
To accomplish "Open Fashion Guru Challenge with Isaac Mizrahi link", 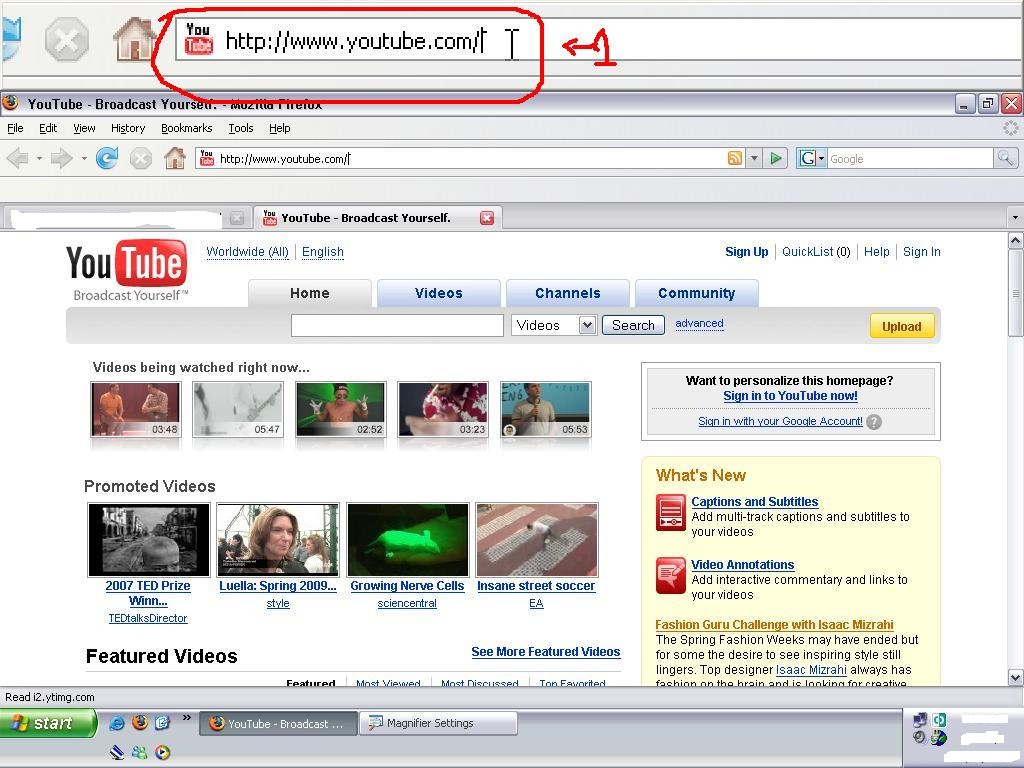I will pyautogui.click(x=775, y=624).
